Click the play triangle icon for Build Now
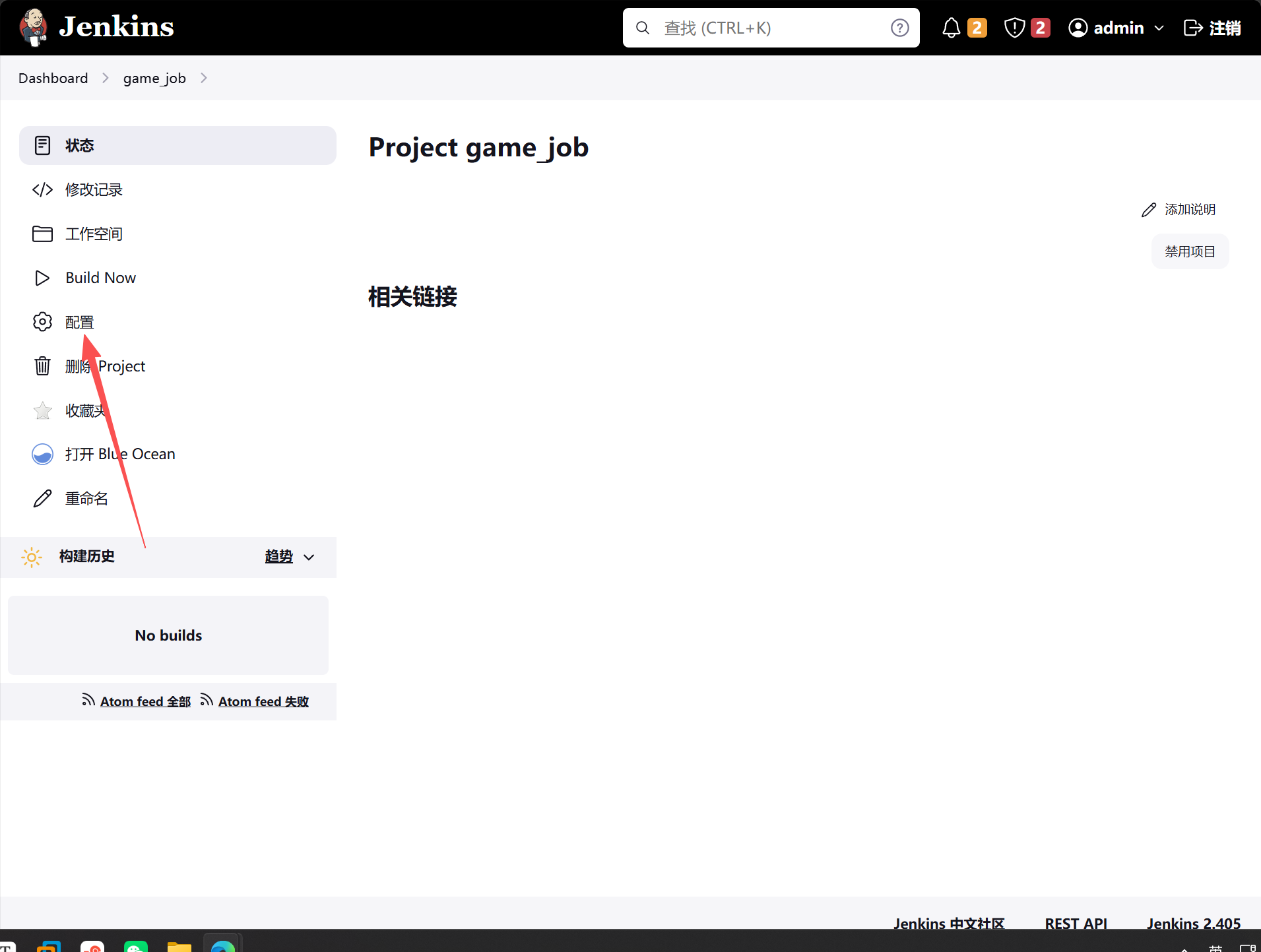 (x=42, y=278)
